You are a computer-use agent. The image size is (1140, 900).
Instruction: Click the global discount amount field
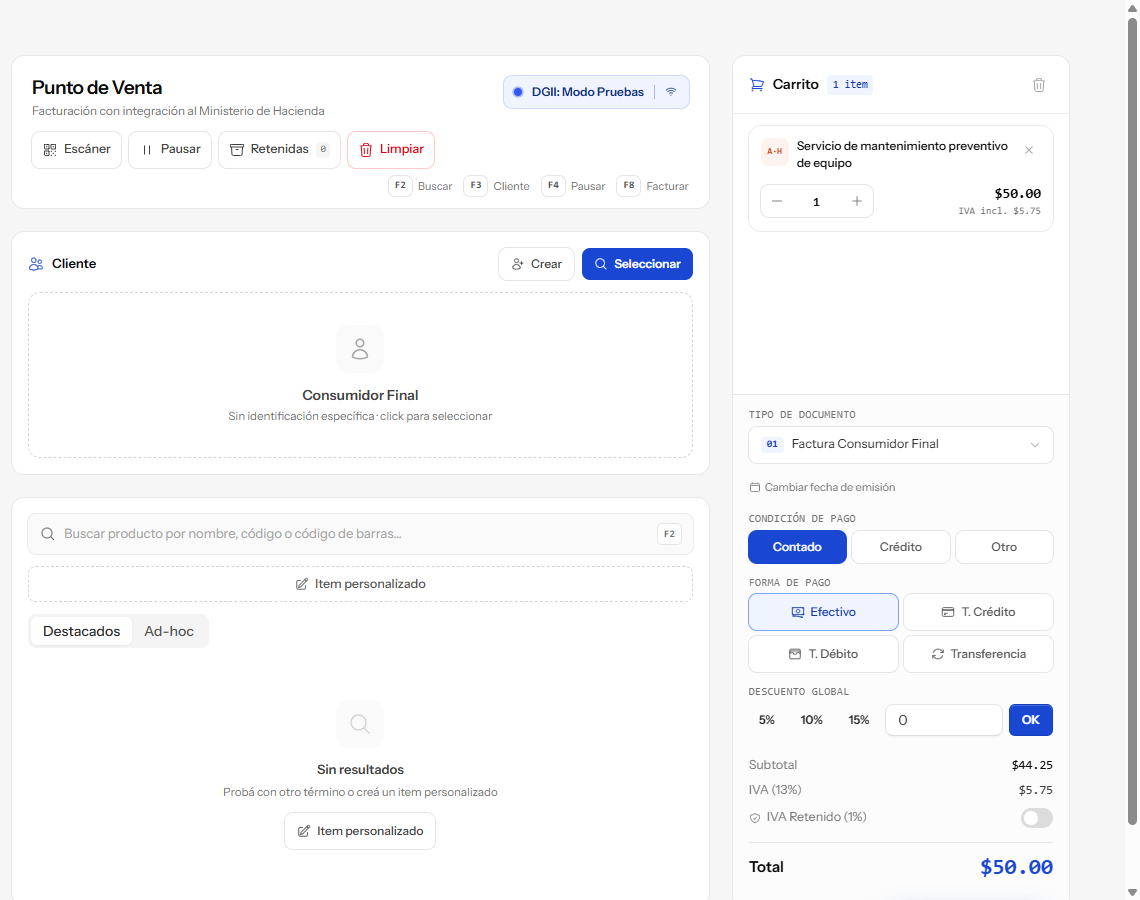coord(944,720)
